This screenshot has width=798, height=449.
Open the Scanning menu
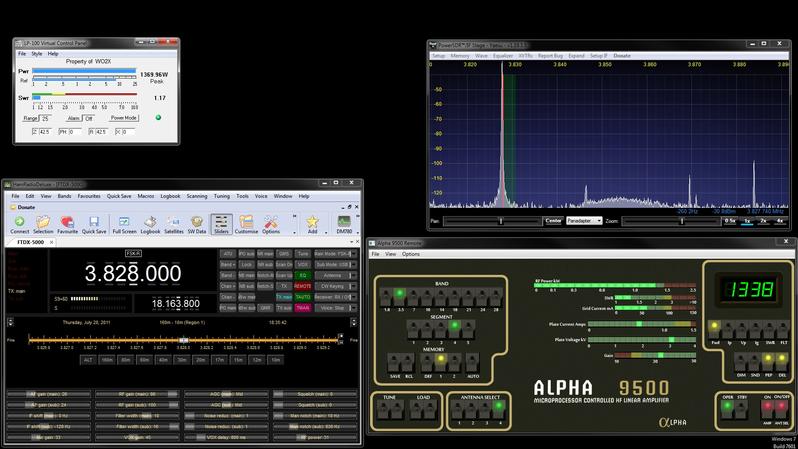(196, 196)
